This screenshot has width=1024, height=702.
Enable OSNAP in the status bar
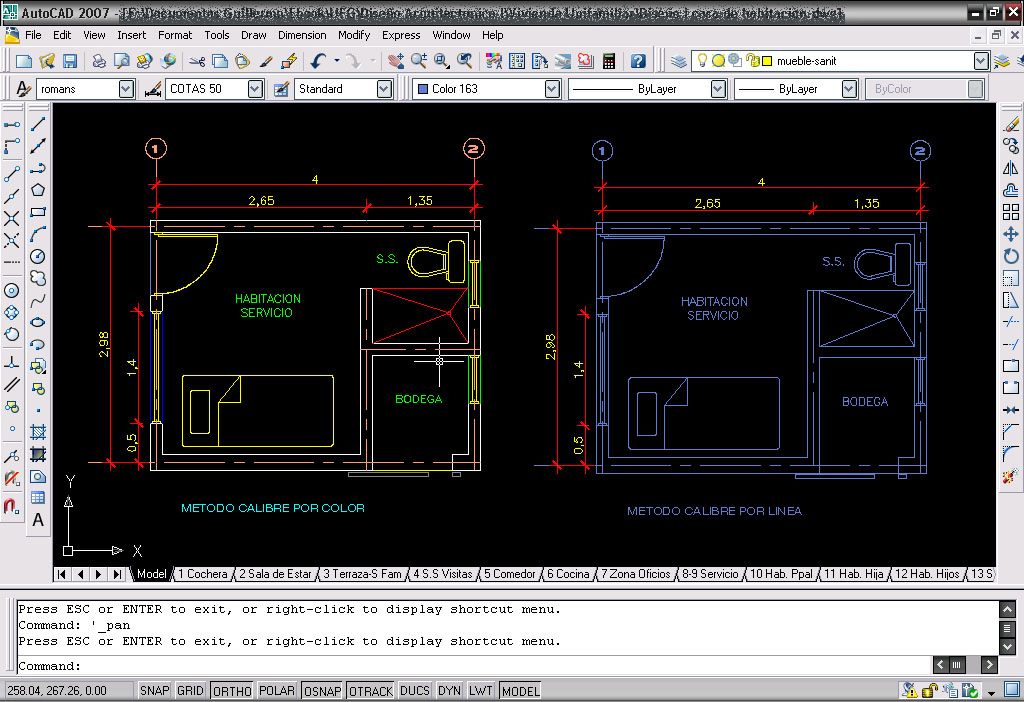(321, 690)
